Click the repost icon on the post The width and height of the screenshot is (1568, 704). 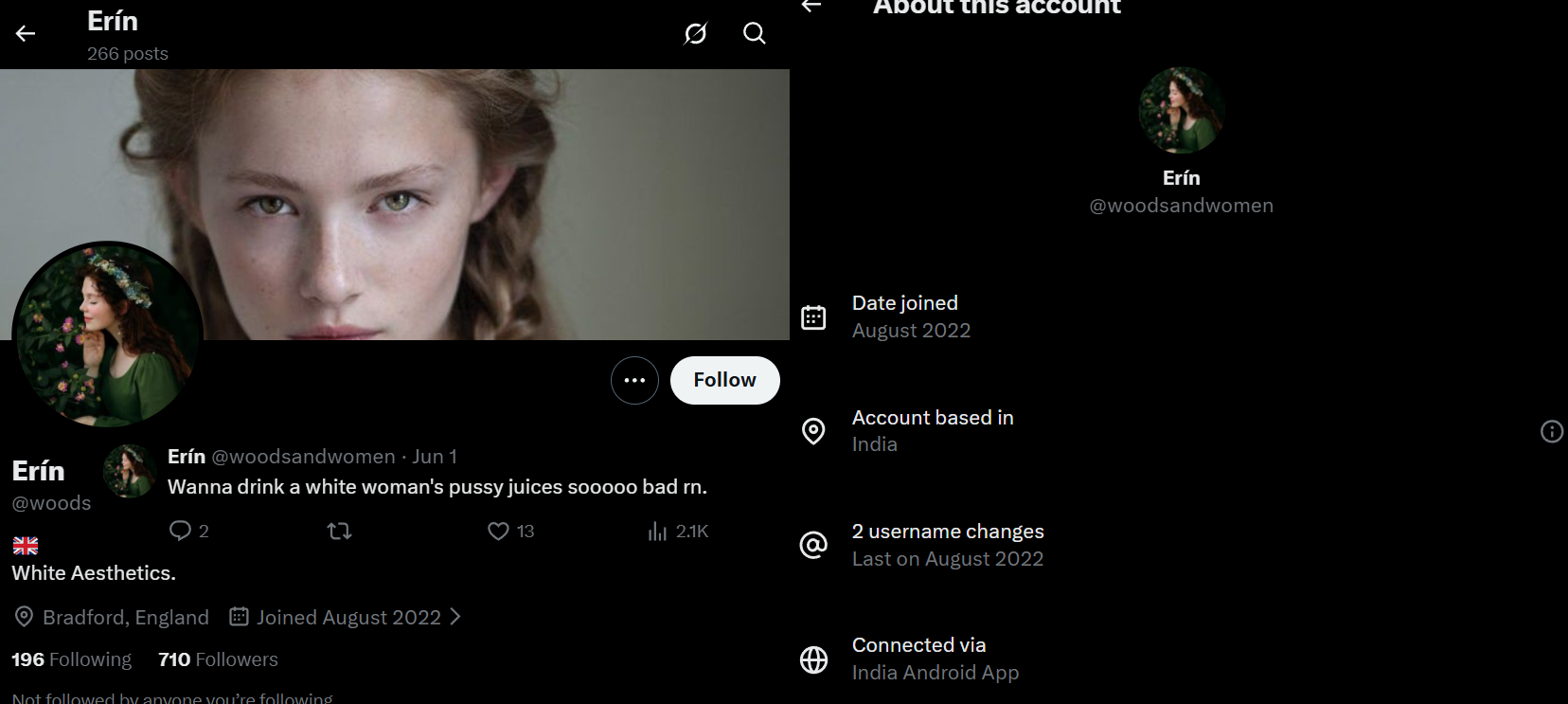[339, 531]
